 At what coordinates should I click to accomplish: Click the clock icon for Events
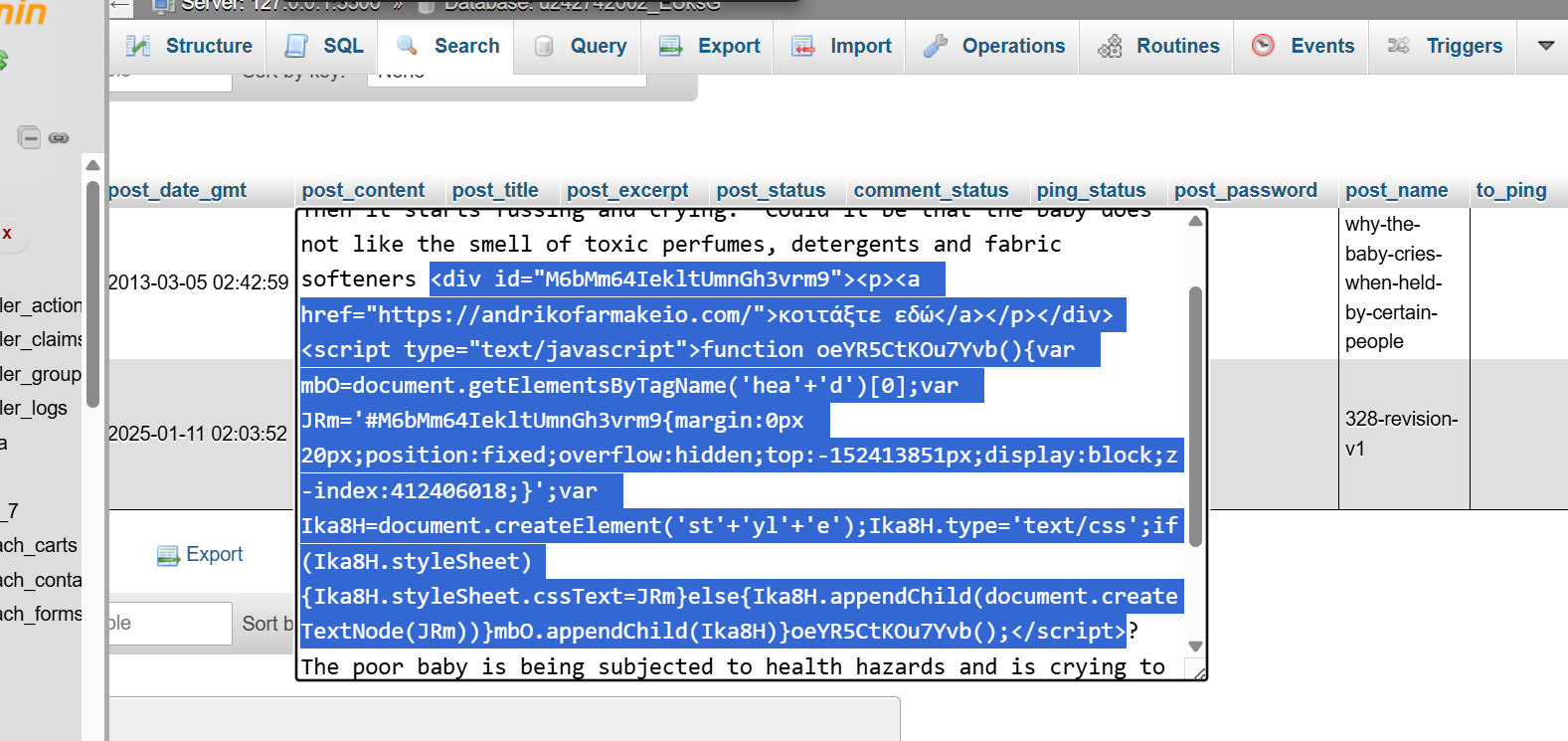[x=1263, y=46]
